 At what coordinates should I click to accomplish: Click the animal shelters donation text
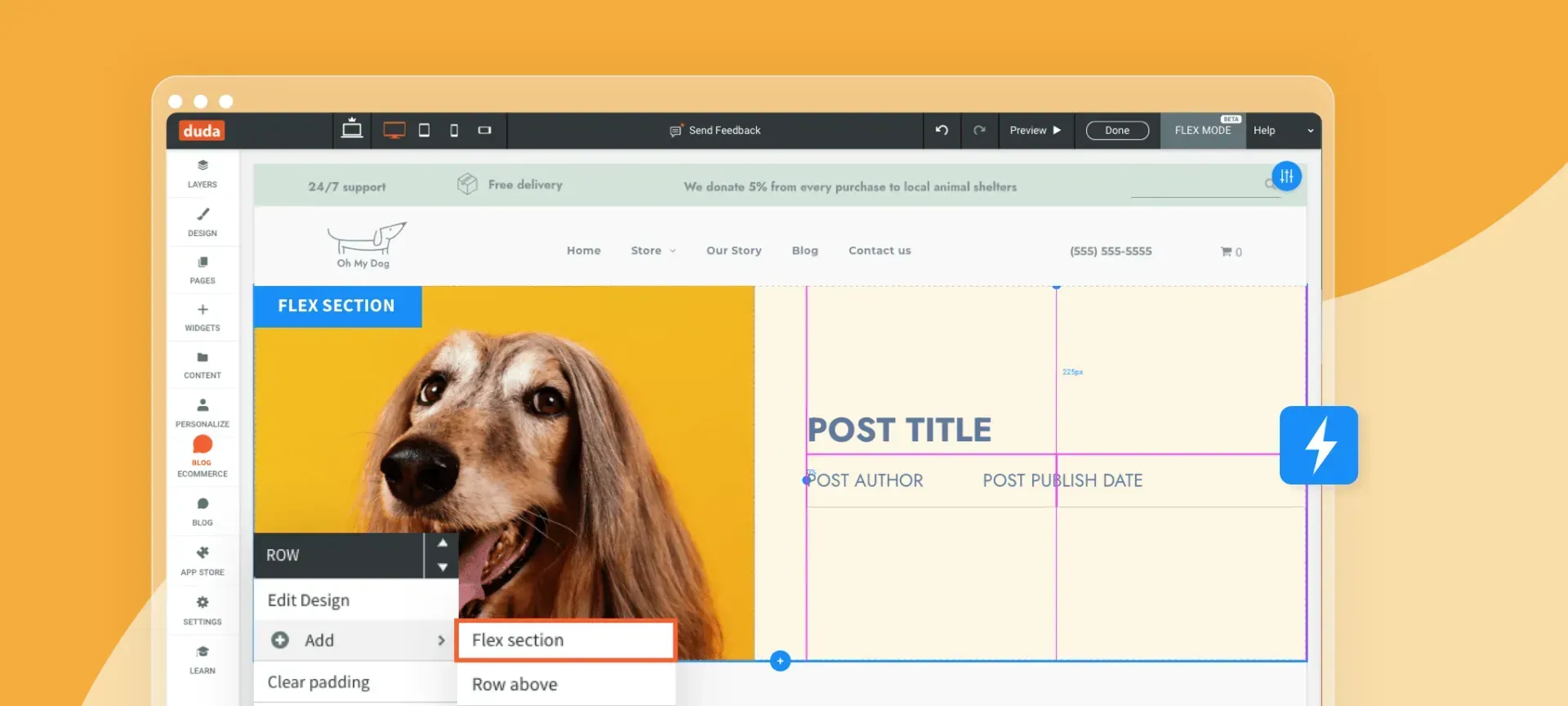pyautogui.click(x=850, y=187)
